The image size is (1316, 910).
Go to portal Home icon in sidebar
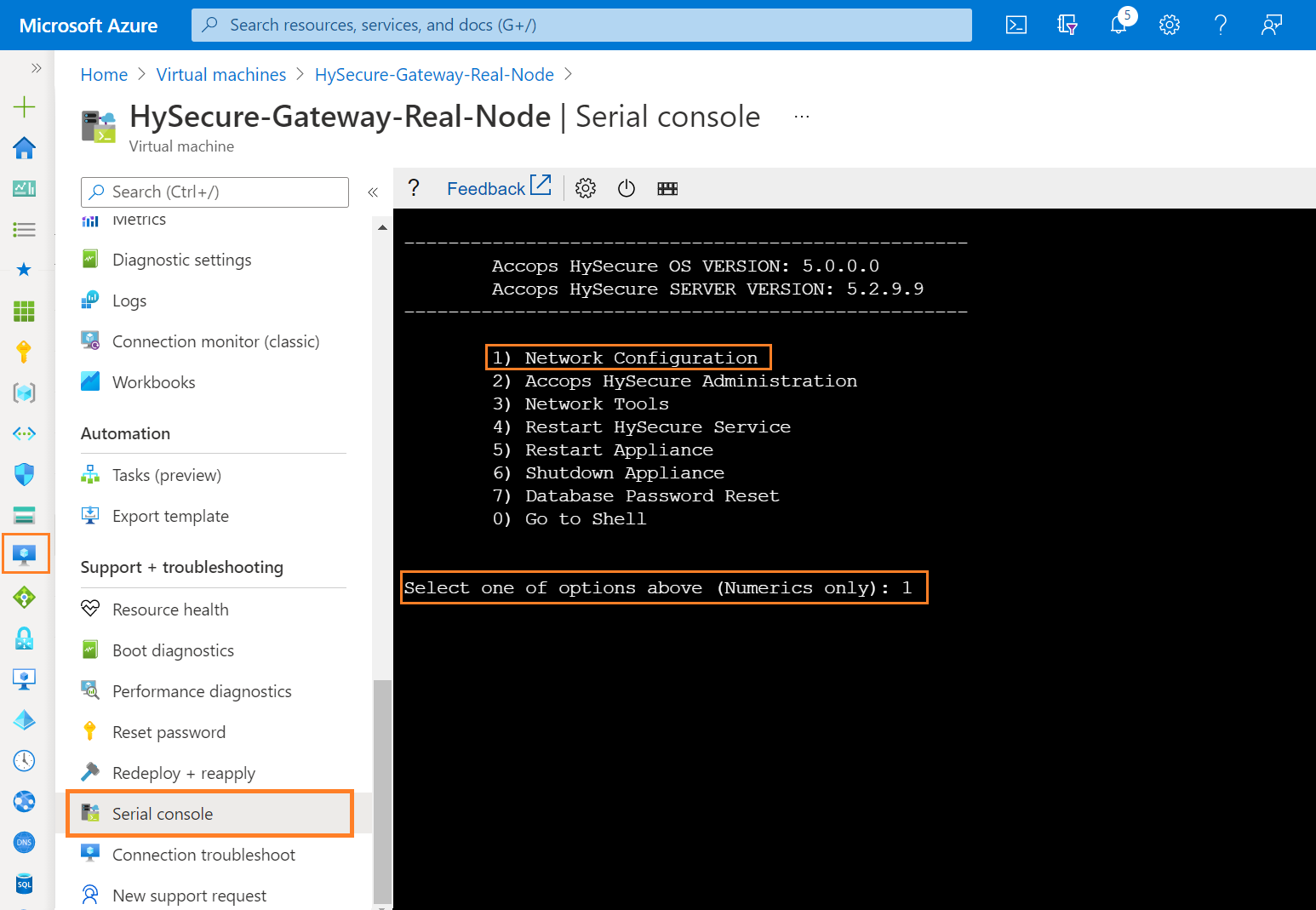tap(24, 148)
